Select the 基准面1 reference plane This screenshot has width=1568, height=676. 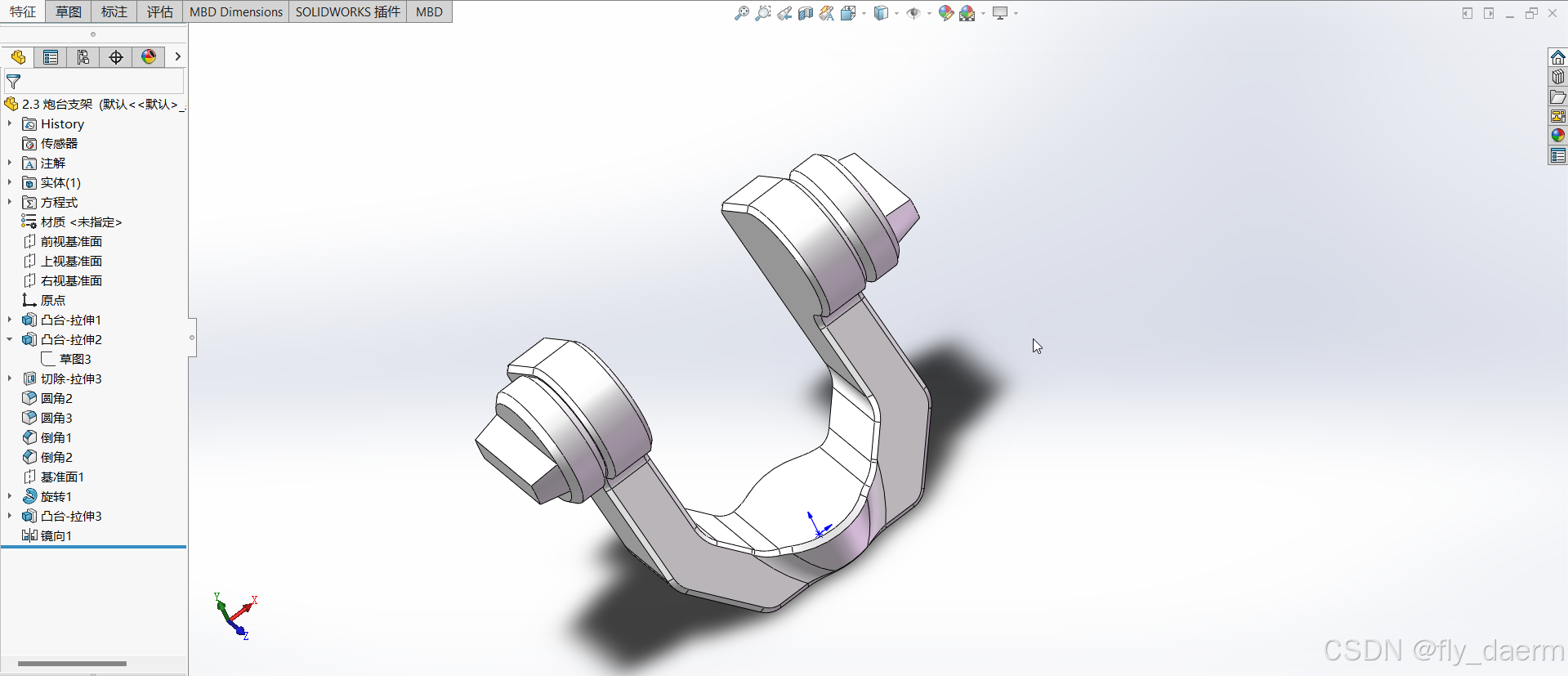pyautogui.click(x=53, y=477)
